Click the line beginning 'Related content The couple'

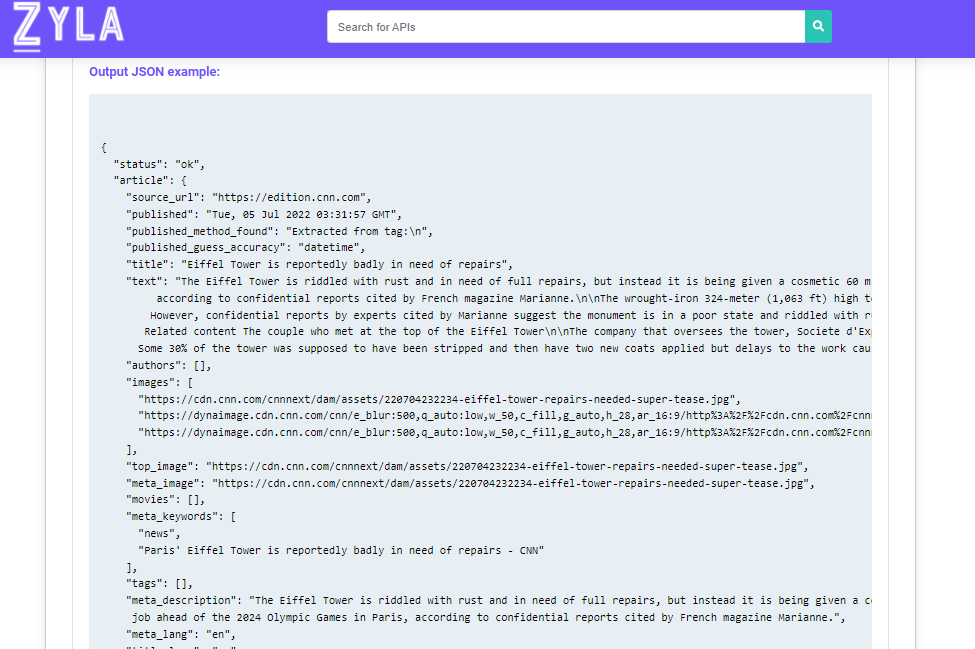point(507,331)
